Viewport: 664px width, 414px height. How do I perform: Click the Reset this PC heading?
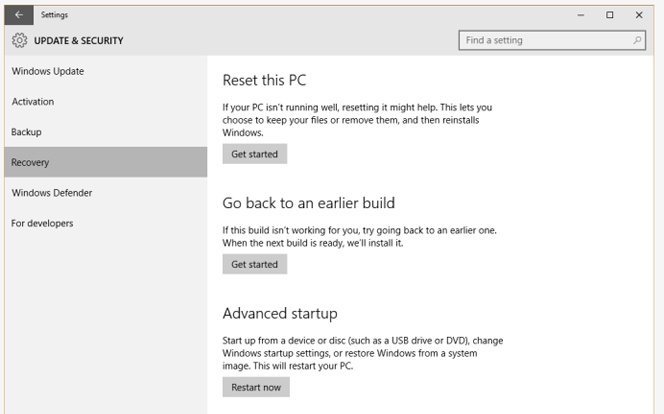(264, 80)
